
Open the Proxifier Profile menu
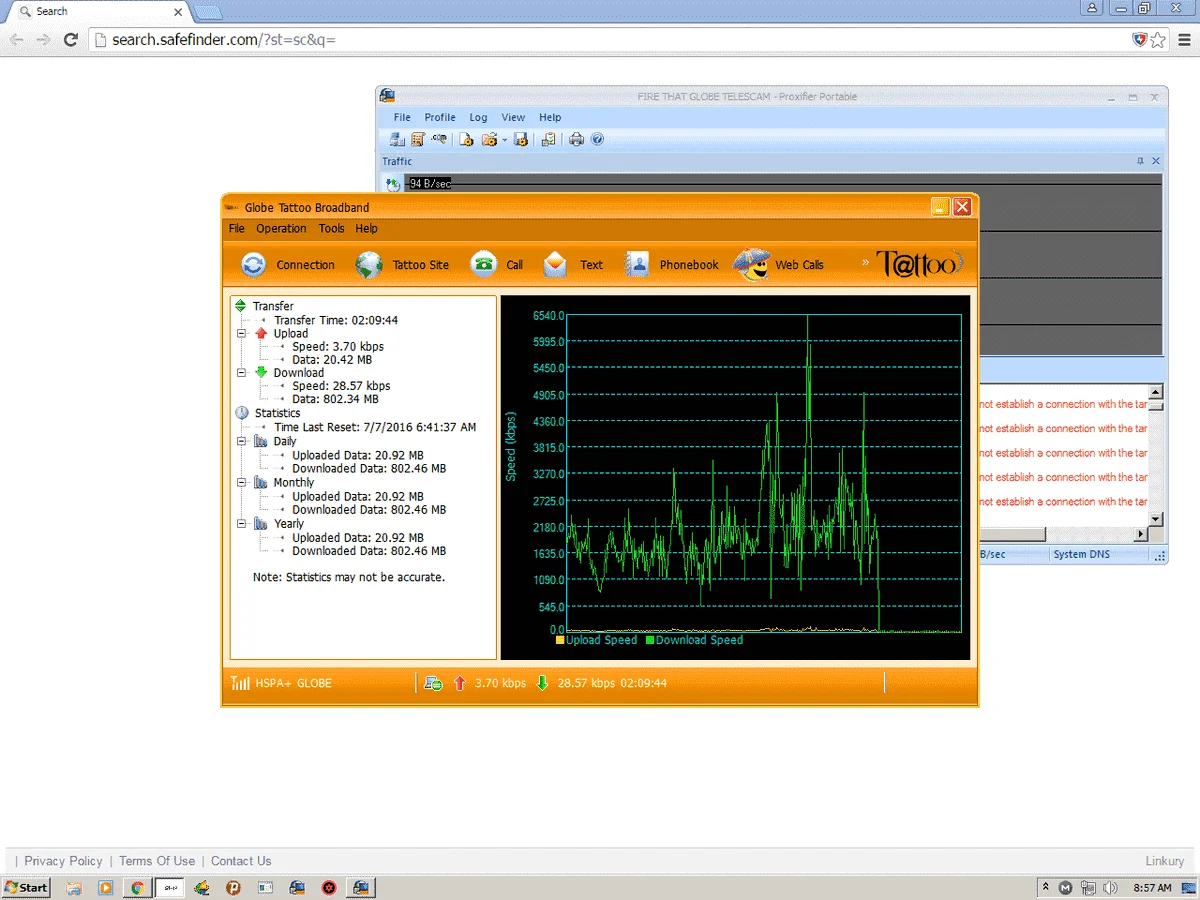(x=440, y=117)
